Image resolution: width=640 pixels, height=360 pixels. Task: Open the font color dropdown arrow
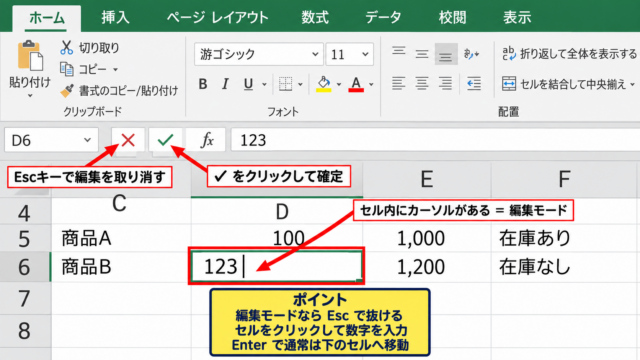[371, 84]
